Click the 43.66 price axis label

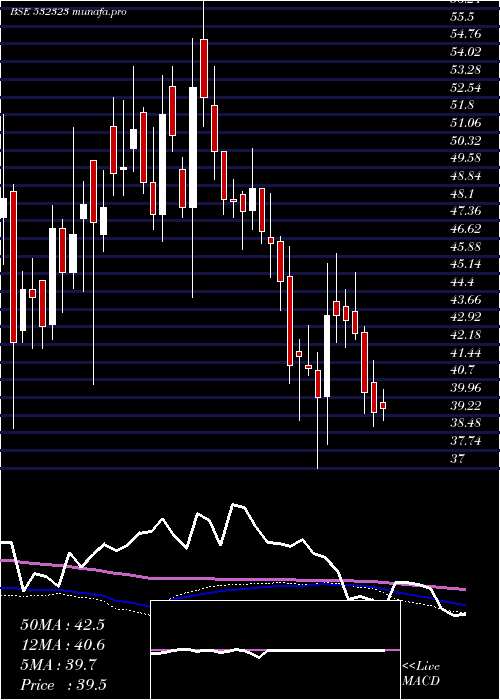(466, 300)
